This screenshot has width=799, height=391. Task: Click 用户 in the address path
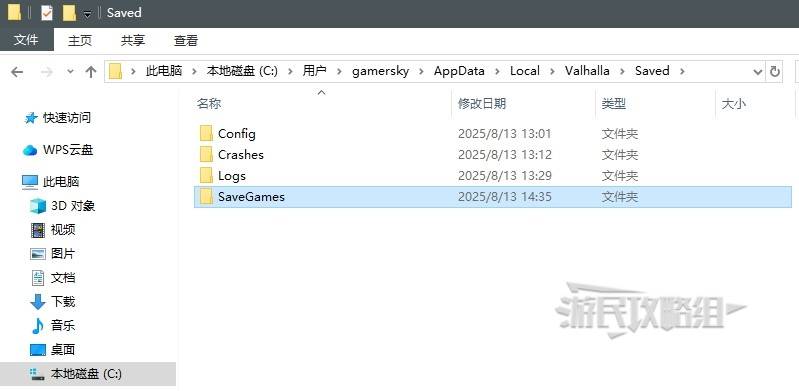tap(314, 71)
